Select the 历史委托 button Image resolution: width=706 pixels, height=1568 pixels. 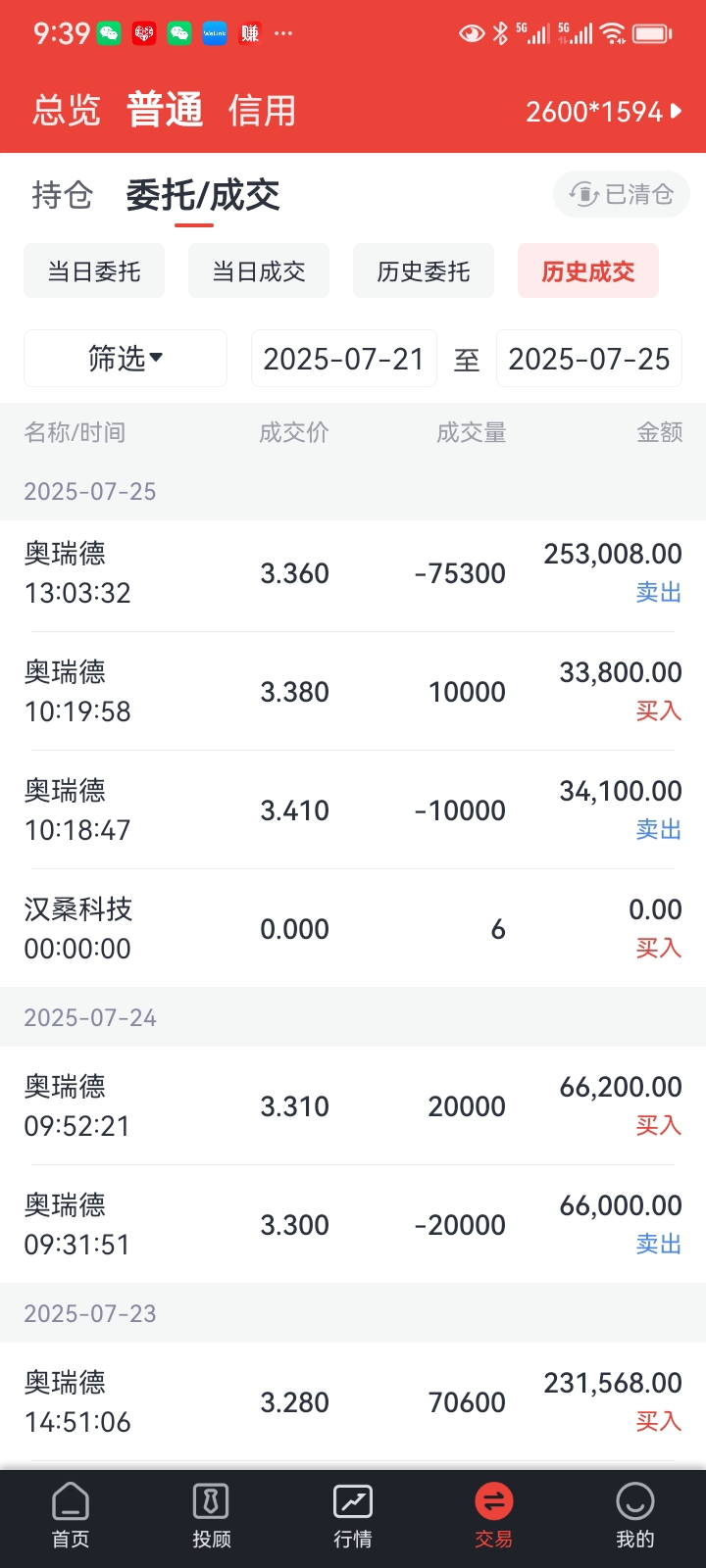424,270
